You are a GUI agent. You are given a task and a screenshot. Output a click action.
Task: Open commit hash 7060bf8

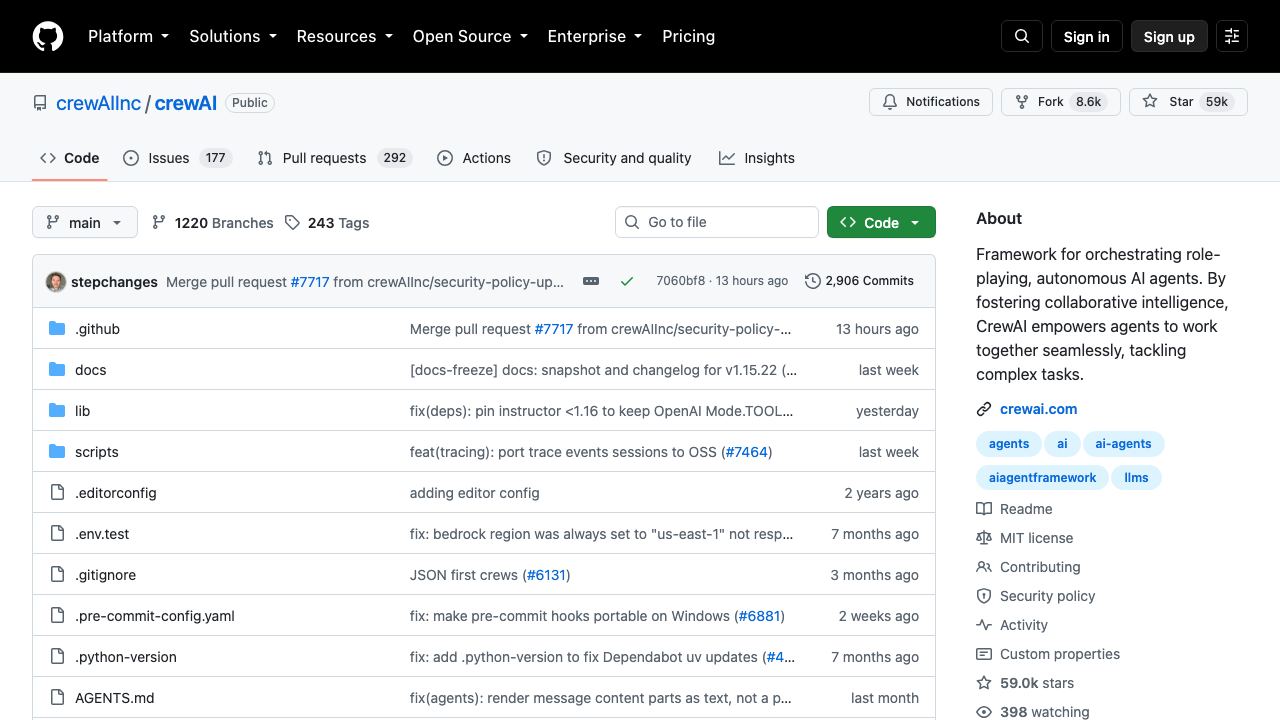680,281
